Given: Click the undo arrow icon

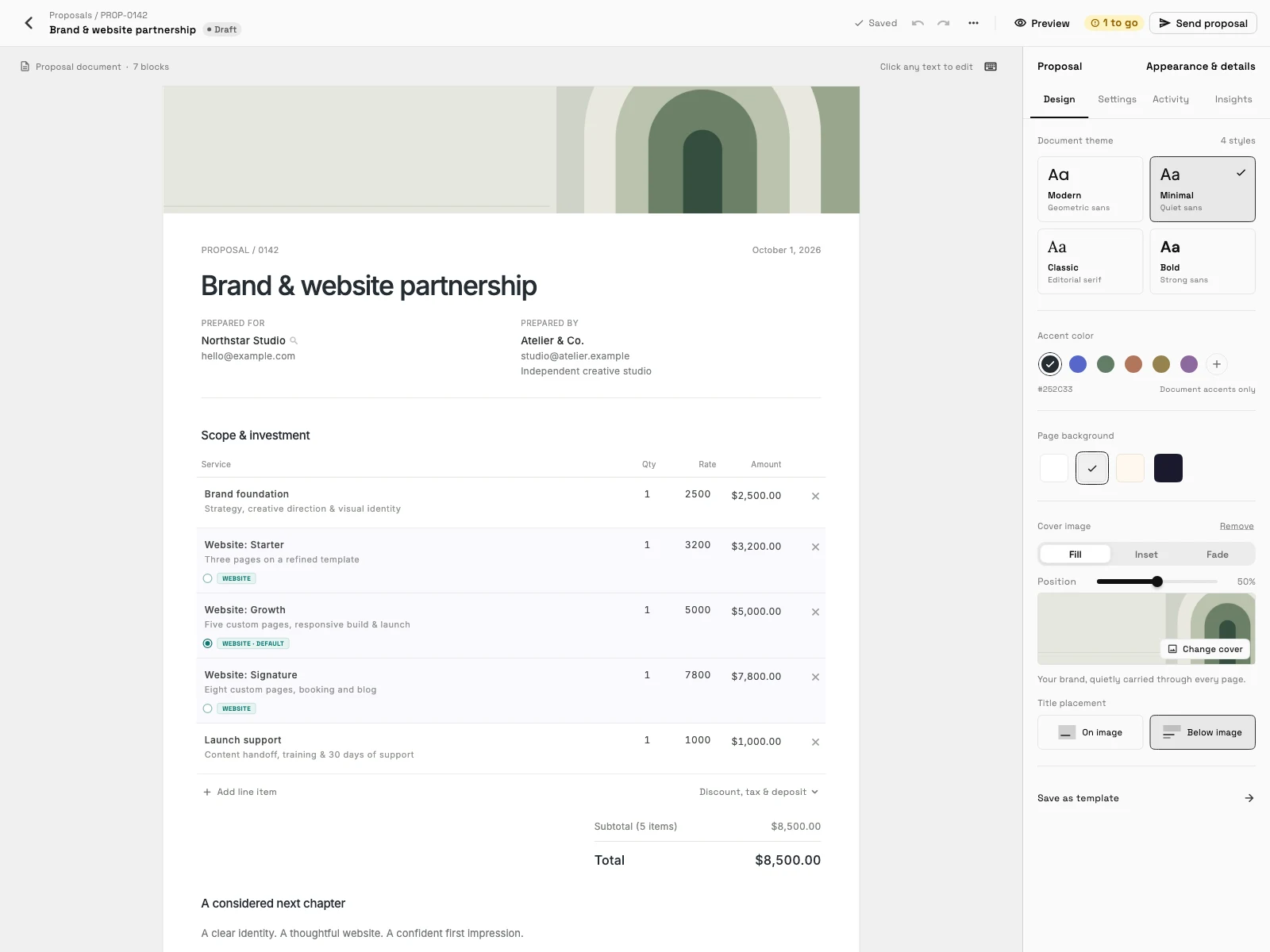Looking at the screenshot, I should click(x=918, y=23).
